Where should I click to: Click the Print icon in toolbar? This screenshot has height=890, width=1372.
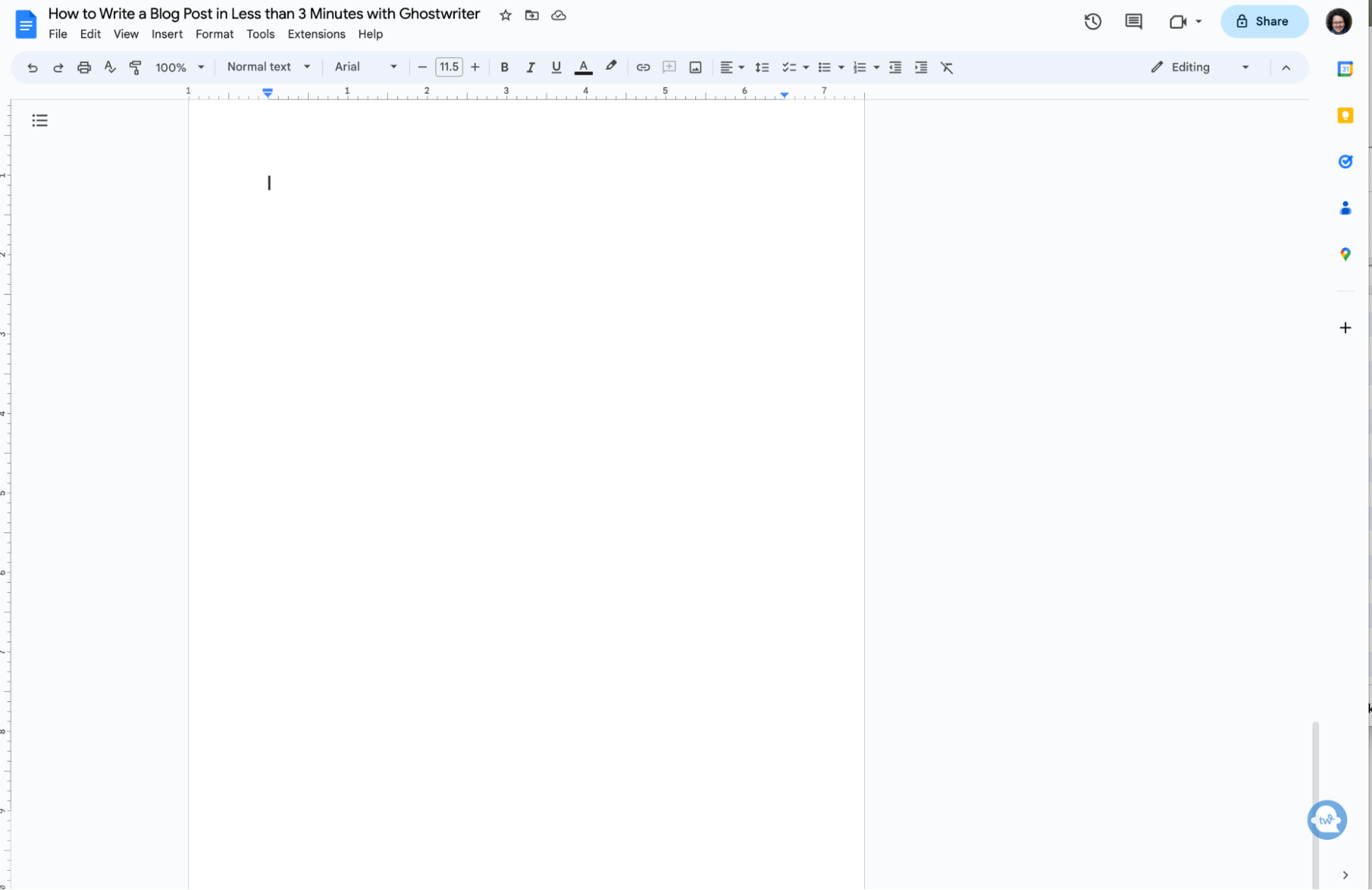tap(84, 67)
